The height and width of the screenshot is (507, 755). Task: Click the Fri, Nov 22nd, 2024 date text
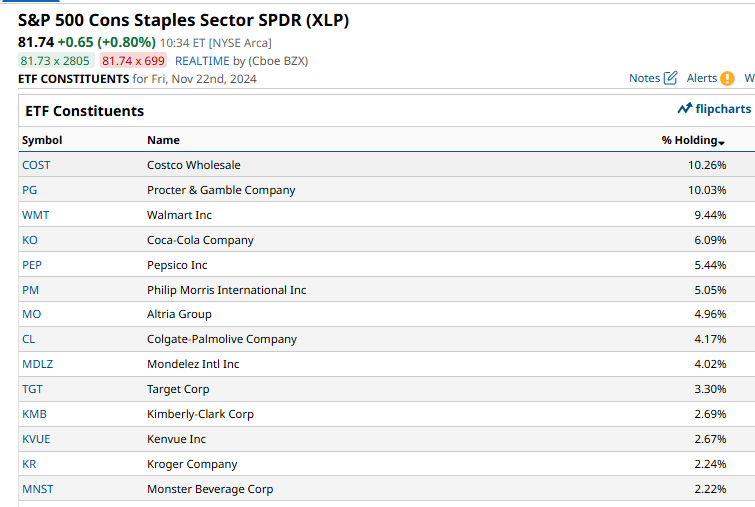204,79
